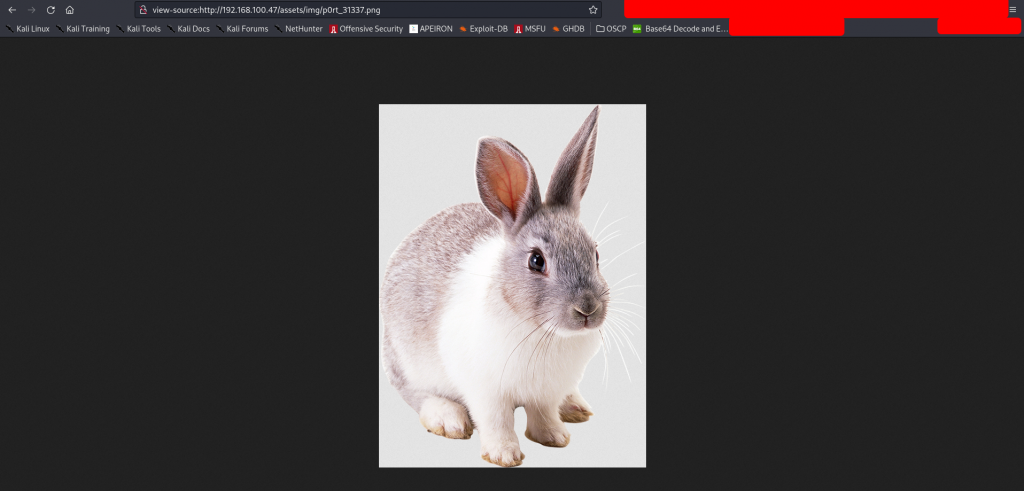Open the Exploit-DB bookmark
This screenshot has height=491, width=1024.
[x=483, y=29]
